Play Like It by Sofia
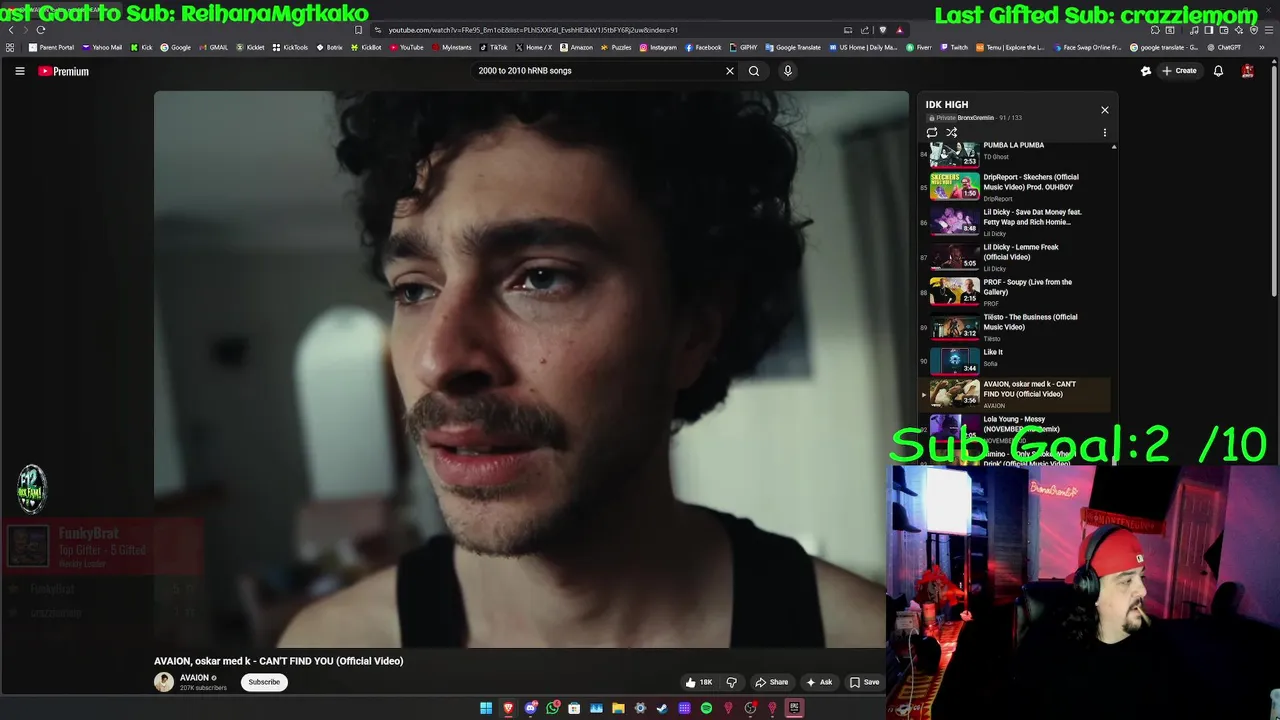 [1014, 360]
